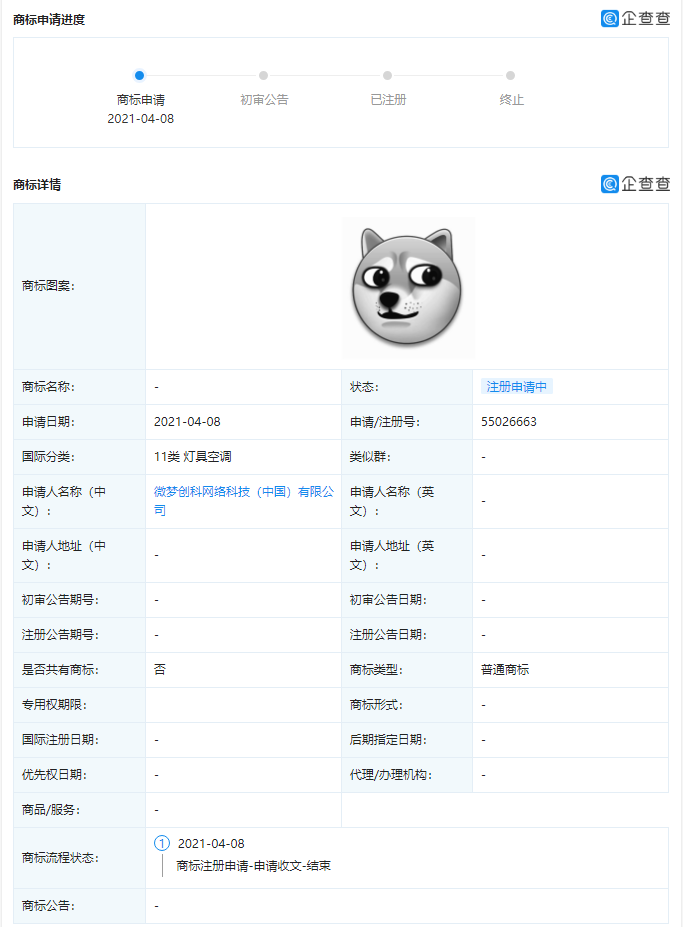Click the 否 value for 是否共有商标
Viewport: 683px width, 927px height.
pyautogui.click(x=160, y=670)
